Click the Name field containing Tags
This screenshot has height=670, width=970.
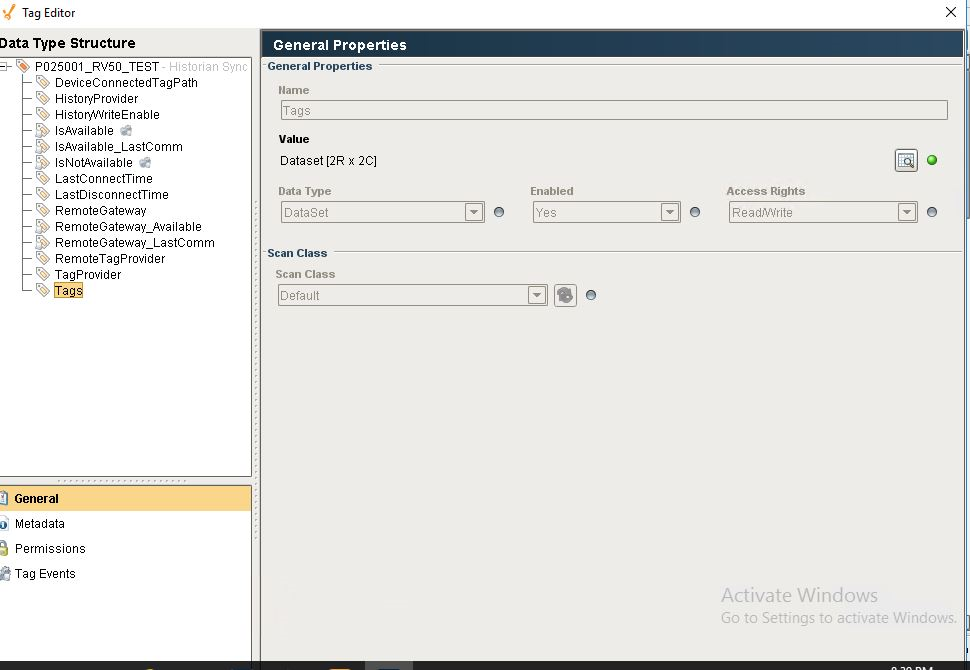(614, 110)
